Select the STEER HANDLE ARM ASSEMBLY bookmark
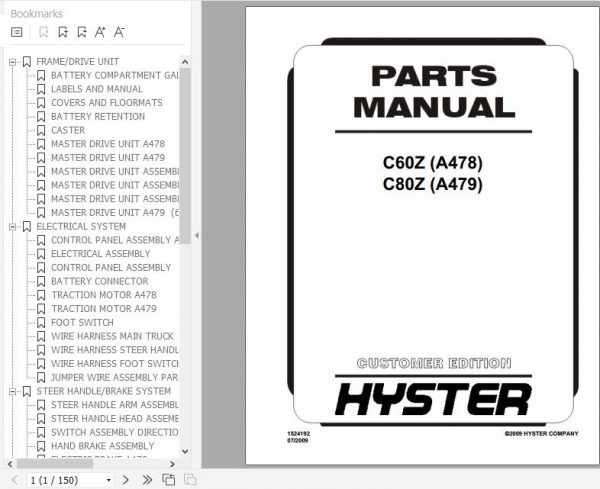 point(115,405)
